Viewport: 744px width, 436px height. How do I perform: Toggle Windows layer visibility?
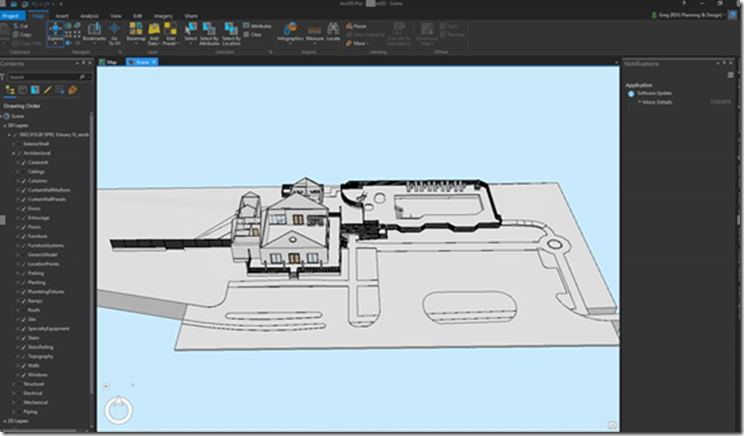click(x=23, y=375)
